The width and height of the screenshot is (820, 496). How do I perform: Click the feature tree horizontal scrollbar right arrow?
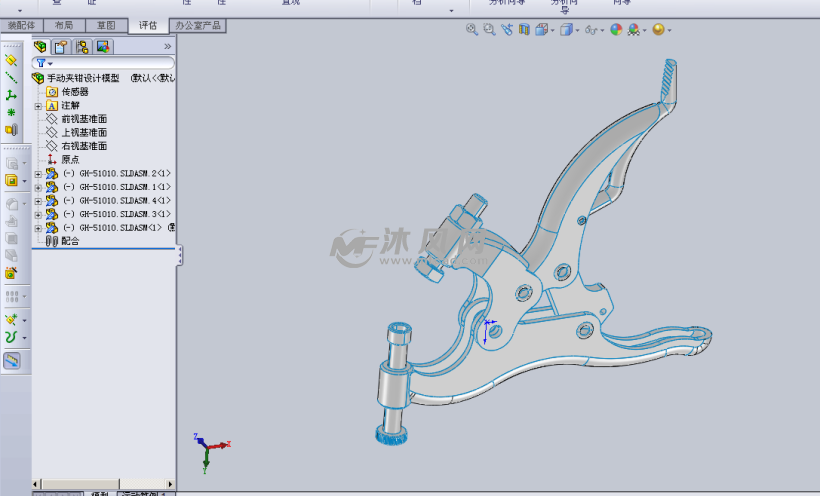(170, 484)
